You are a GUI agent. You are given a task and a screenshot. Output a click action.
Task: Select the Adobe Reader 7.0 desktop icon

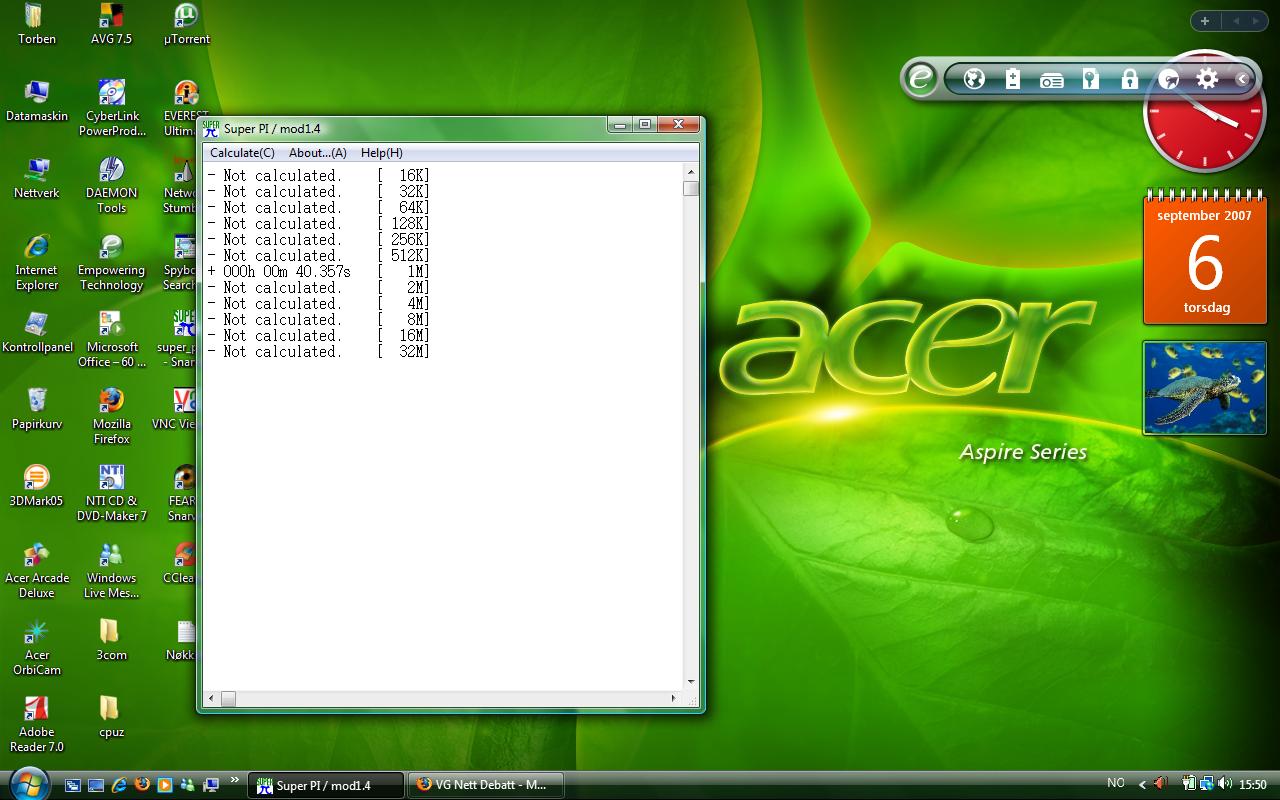(37, 724)
